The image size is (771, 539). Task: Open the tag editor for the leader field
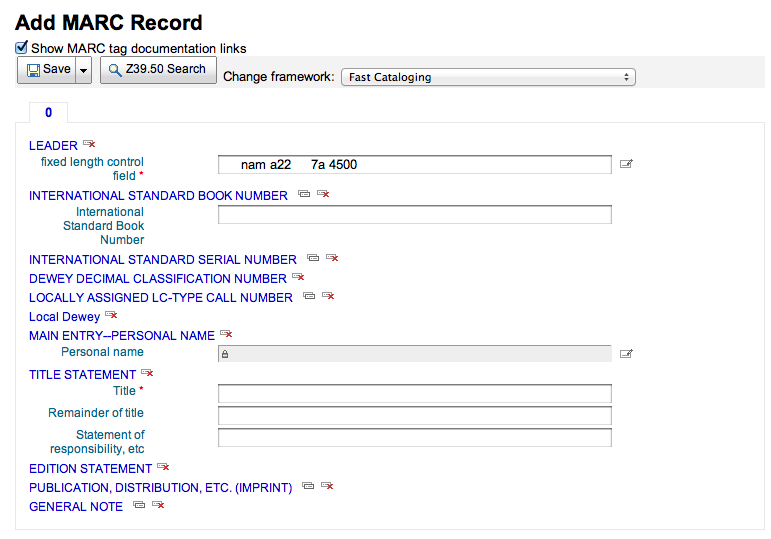coord(626,164)
